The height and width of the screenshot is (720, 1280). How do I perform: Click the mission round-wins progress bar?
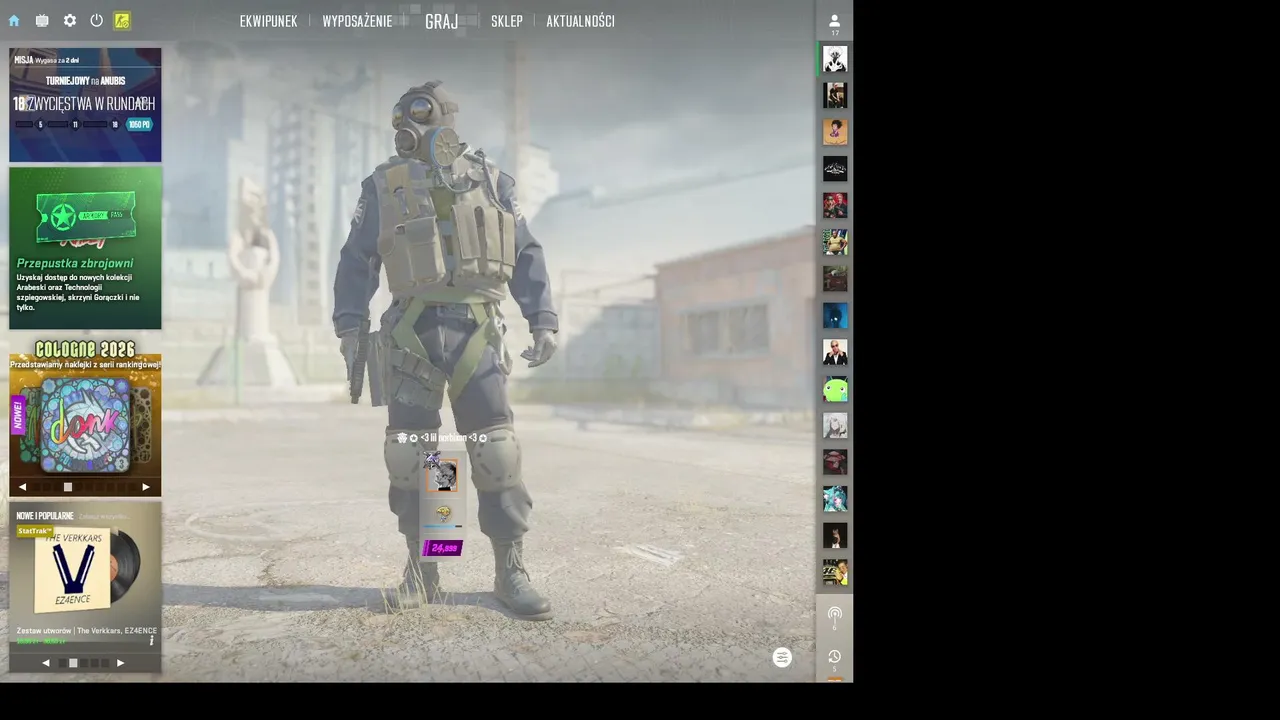[x=67, y=125]
